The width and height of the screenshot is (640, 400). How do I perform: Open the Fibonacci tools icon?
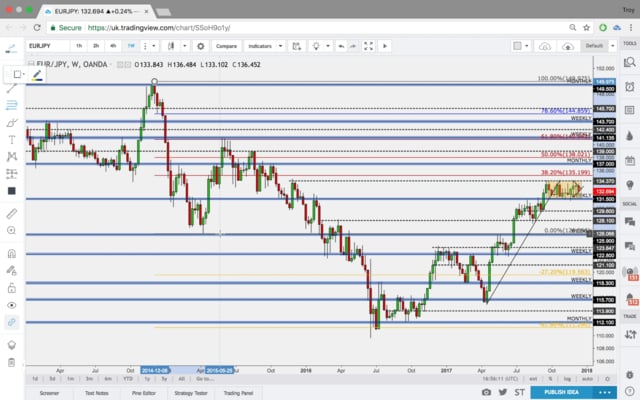point(11,103)
